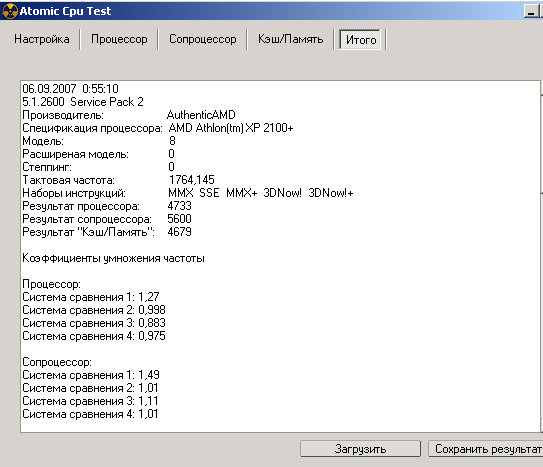
Task: Click the 5.1.2600 Service Pack 2 line
Action: pos(83,102)
